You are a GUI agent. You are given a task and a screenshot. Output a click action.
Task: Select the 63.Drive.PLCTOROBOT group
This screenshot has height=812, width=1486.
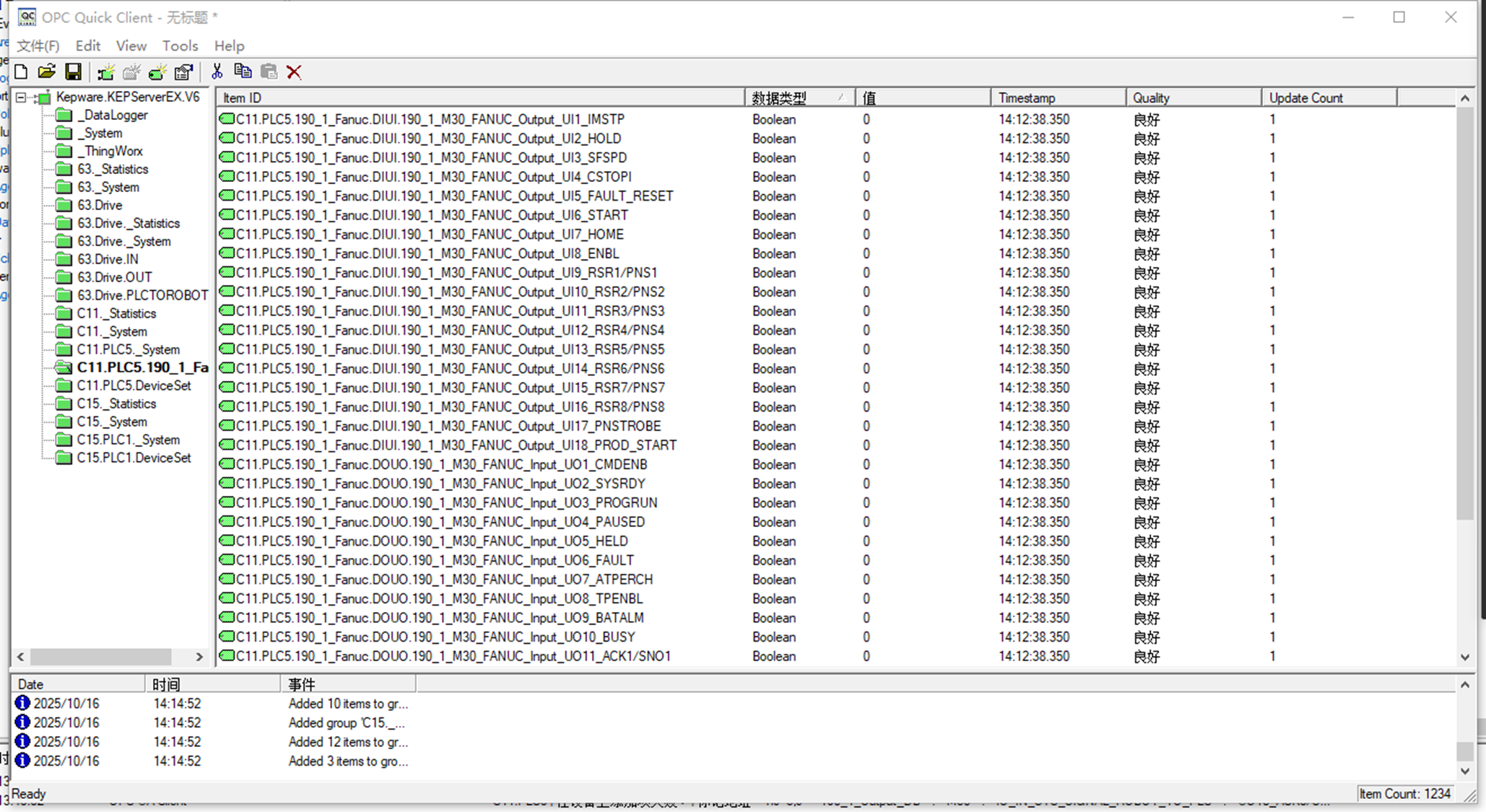pos(142,295)
